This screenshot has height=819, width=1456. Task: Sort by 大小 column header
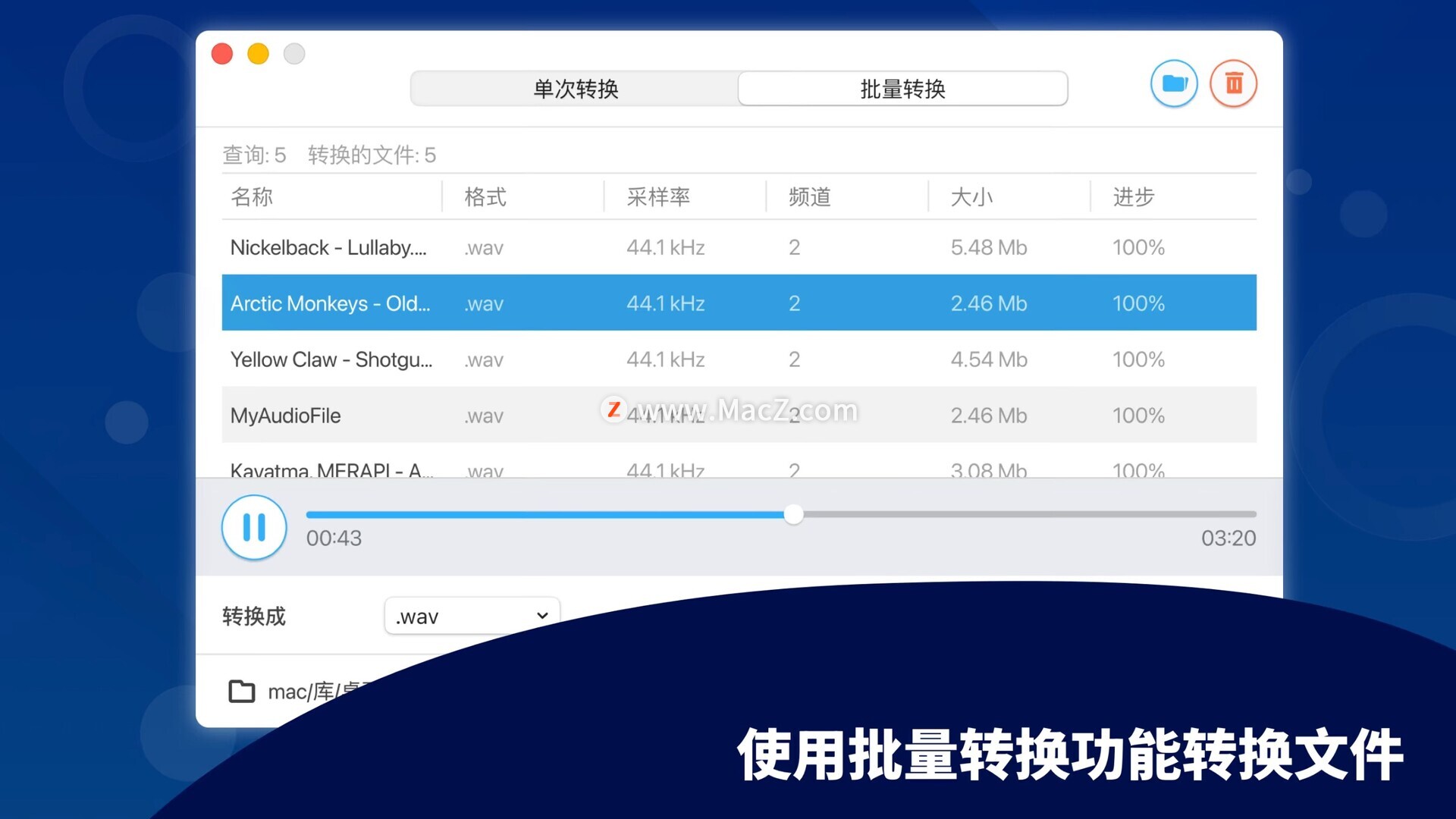click(971, 197)
